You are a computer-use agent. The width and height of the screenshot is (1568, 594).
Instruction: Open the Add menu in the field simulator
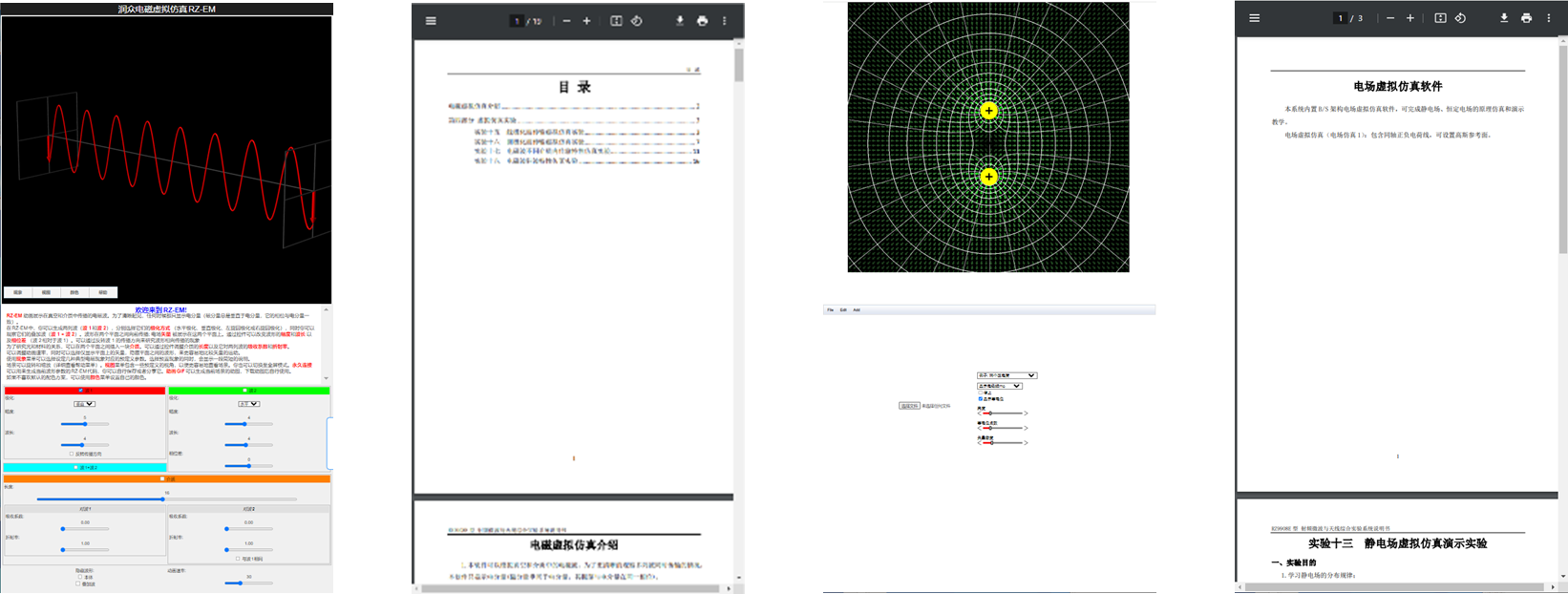click(x=857, y=310)
